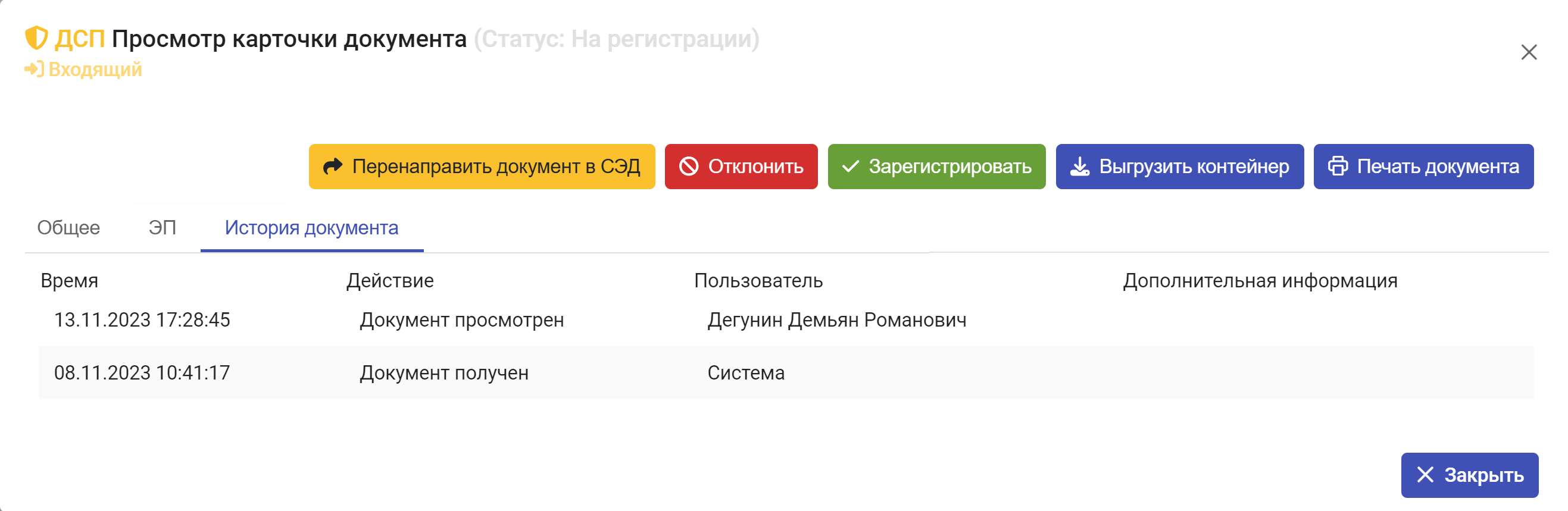Click the Документ просмотрен action cell
The height and width of the screenshot is (511, 1568).
pyautogui.click(x=461, y=320)
